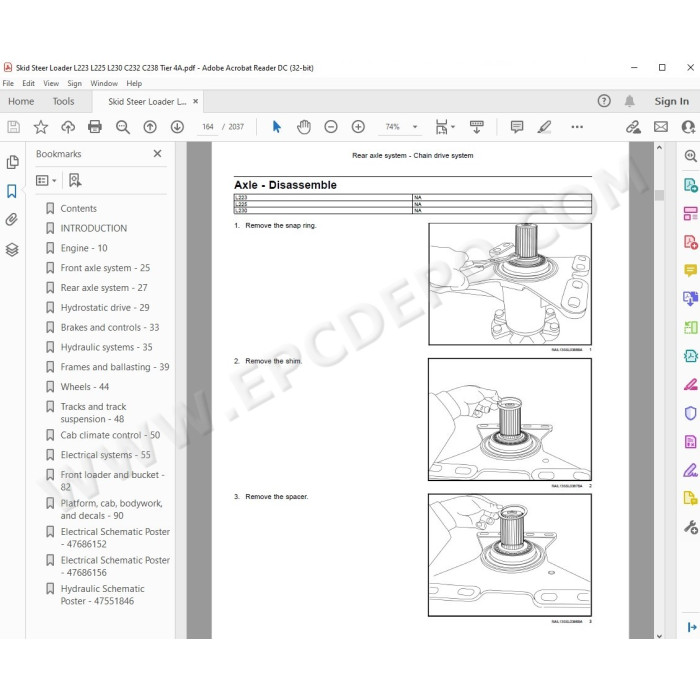
Task: Expand the right tools pane arrow
Action: coord(692,627)
